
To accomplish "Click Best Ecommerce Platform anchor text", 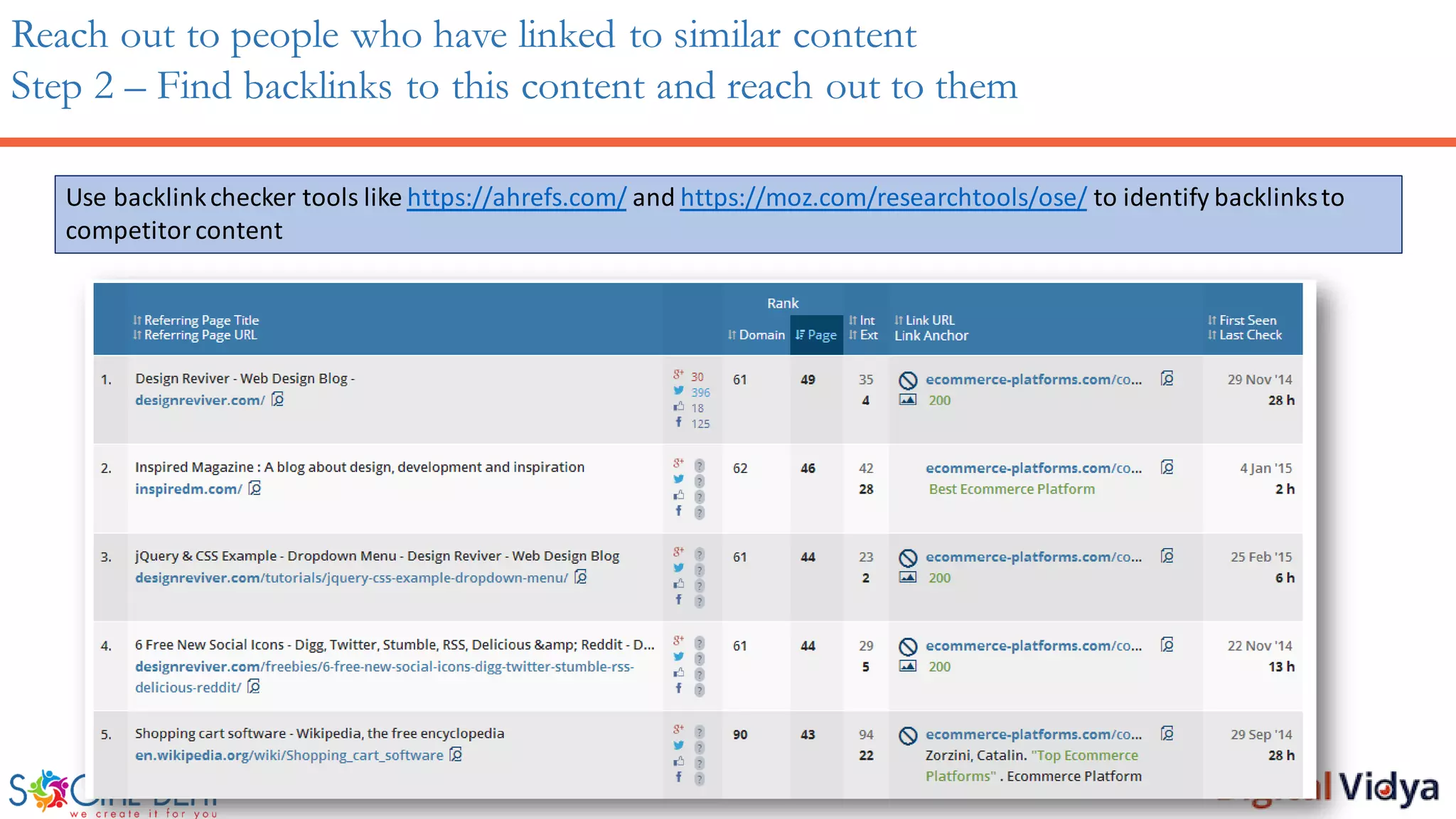I will (x=1012, y=489).
